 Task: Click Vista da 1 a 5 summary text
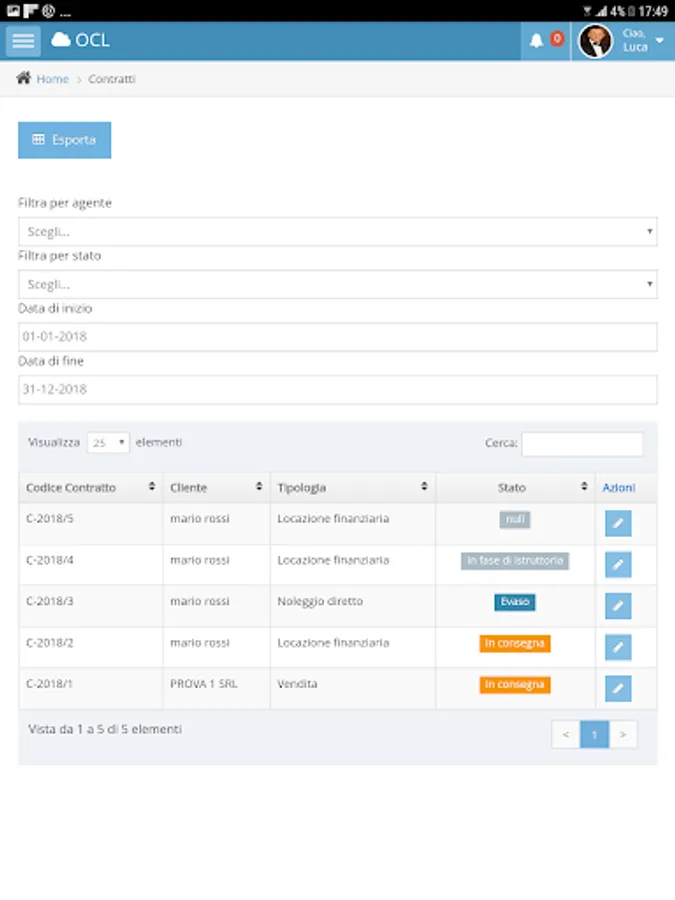105,730
